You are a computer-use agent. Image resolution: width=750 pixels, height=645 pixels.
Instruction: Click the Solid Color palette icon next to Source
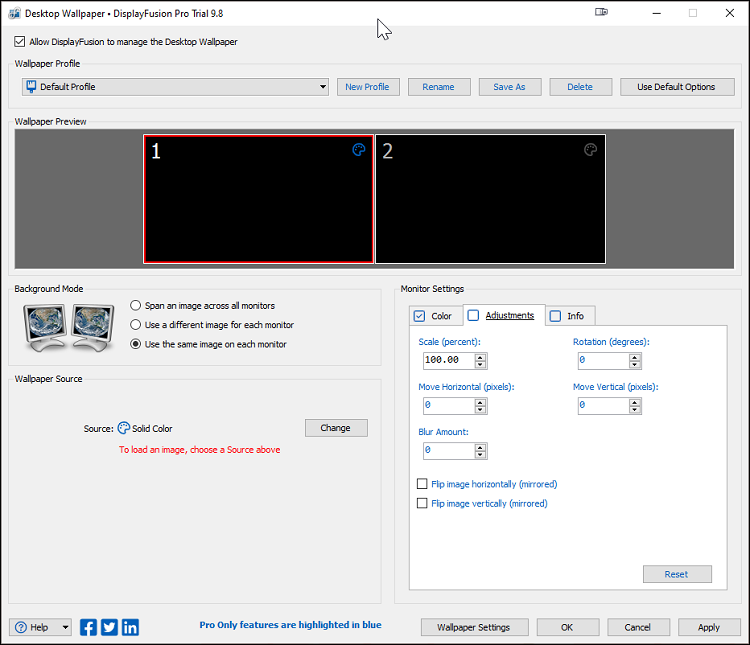click(x=124, y=428)
